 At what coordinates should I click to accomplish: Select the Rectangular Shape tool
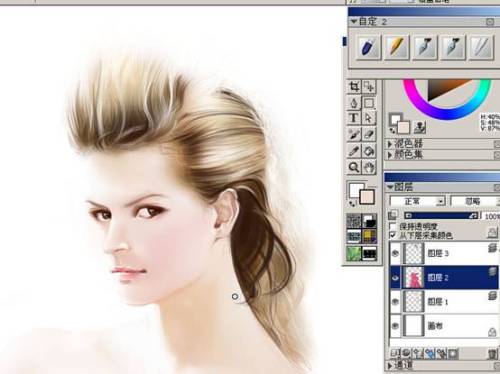369,103
